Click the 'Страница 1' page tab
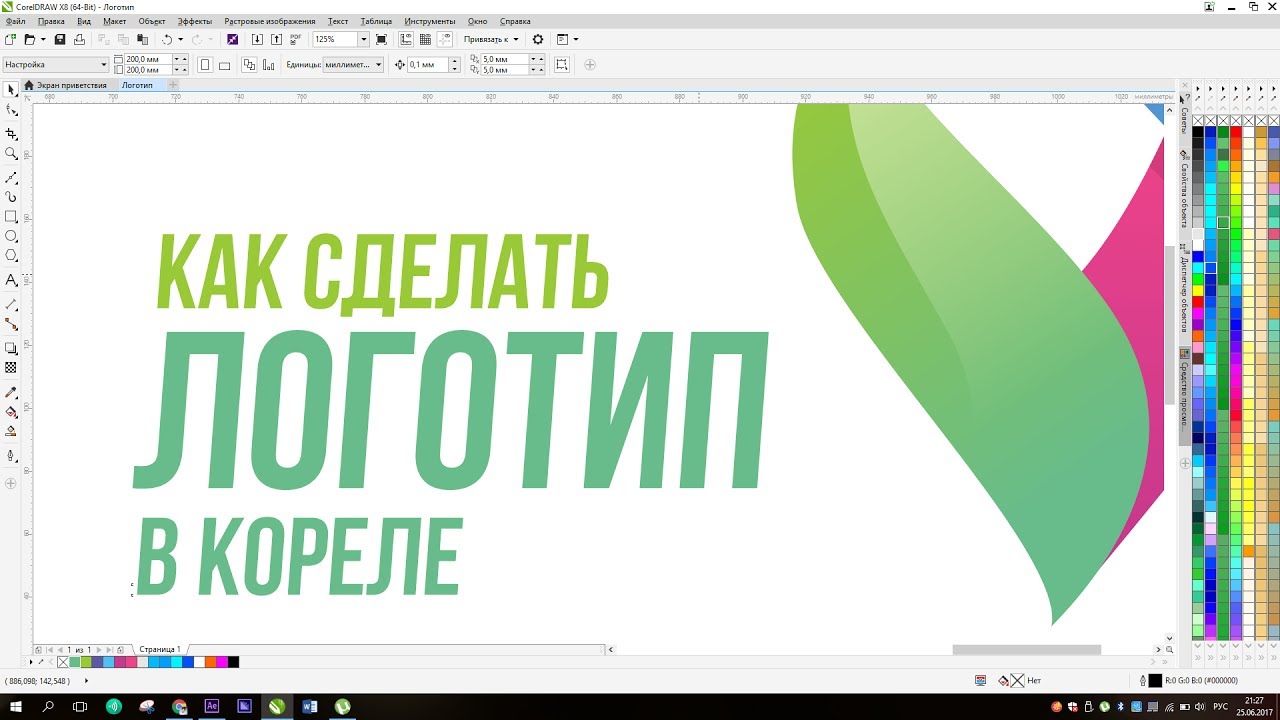 pos(160,649)
